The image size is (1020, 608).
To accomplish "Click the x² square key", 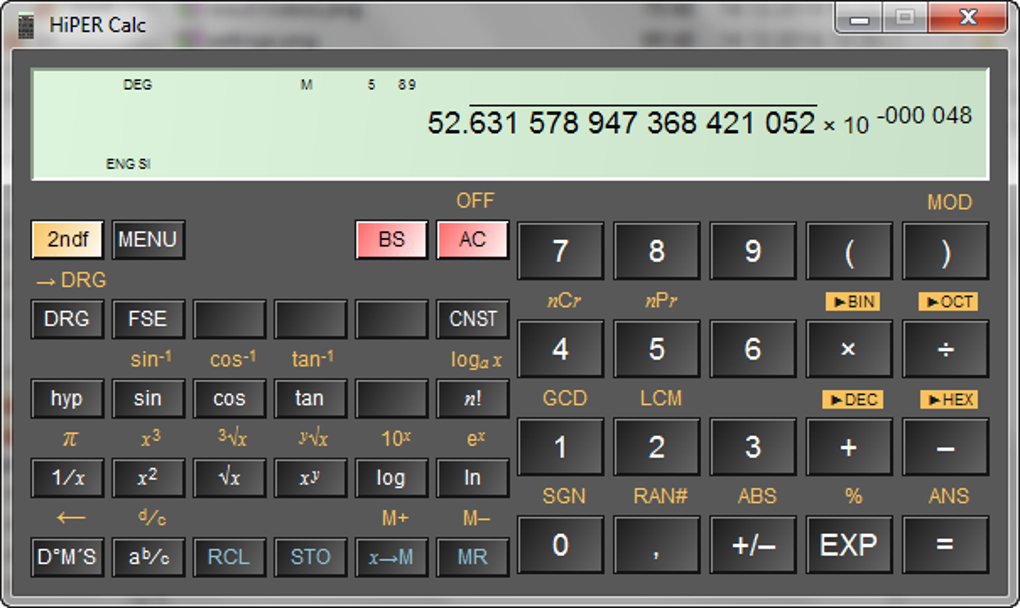I will 148,478.
